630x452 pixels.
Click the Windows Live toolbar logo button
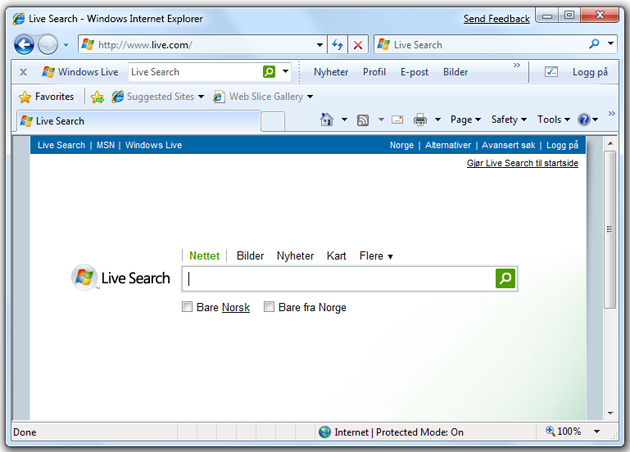pyautogui.click(x=80, y=72)
